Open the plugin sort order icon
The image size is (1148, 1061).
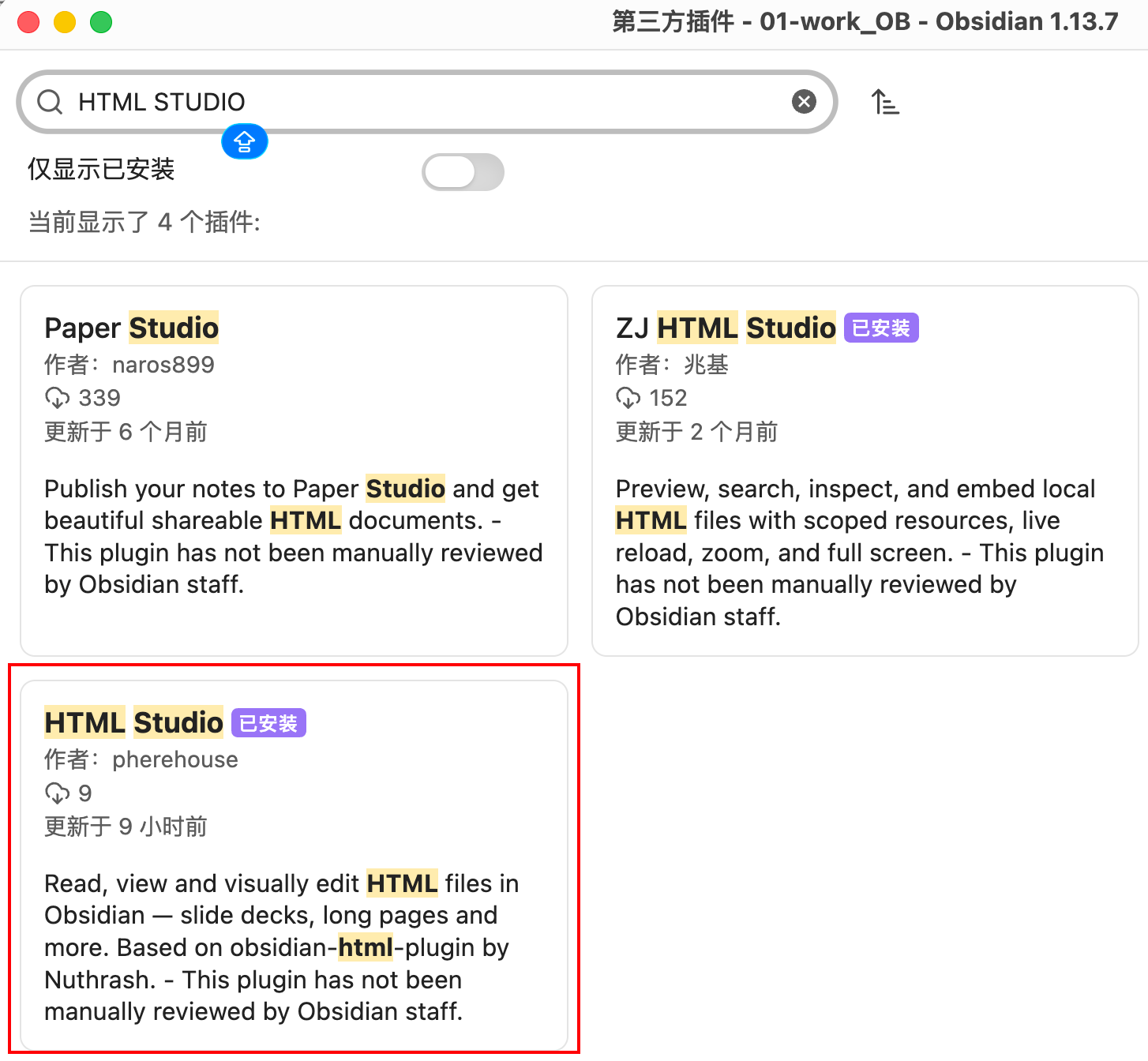(885, 102)
